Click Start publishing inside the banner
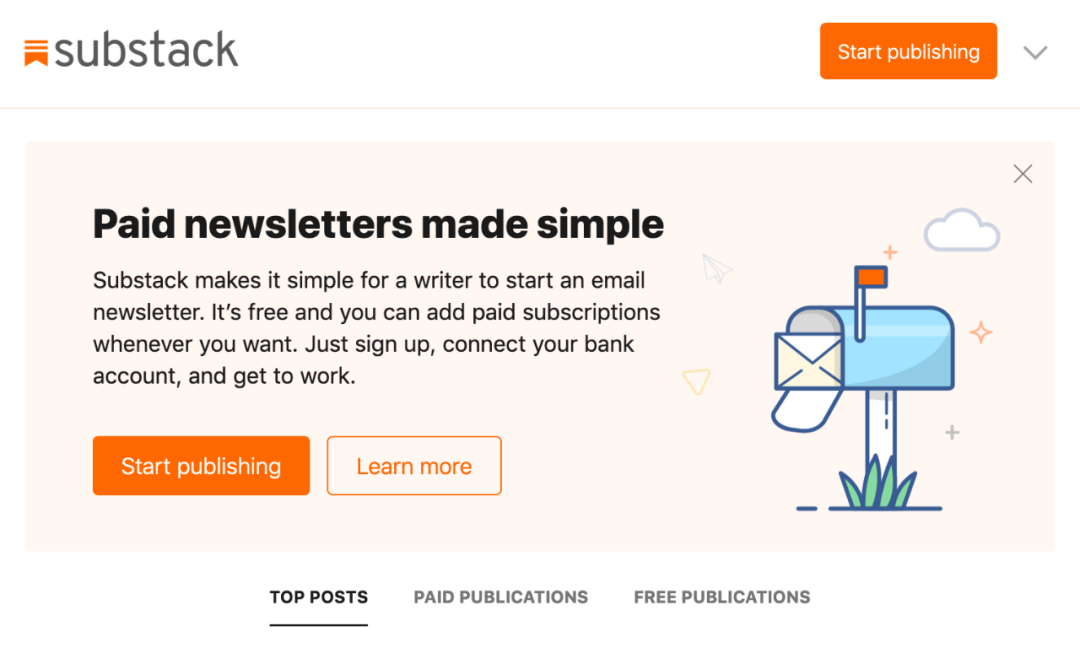 (201, 466)
